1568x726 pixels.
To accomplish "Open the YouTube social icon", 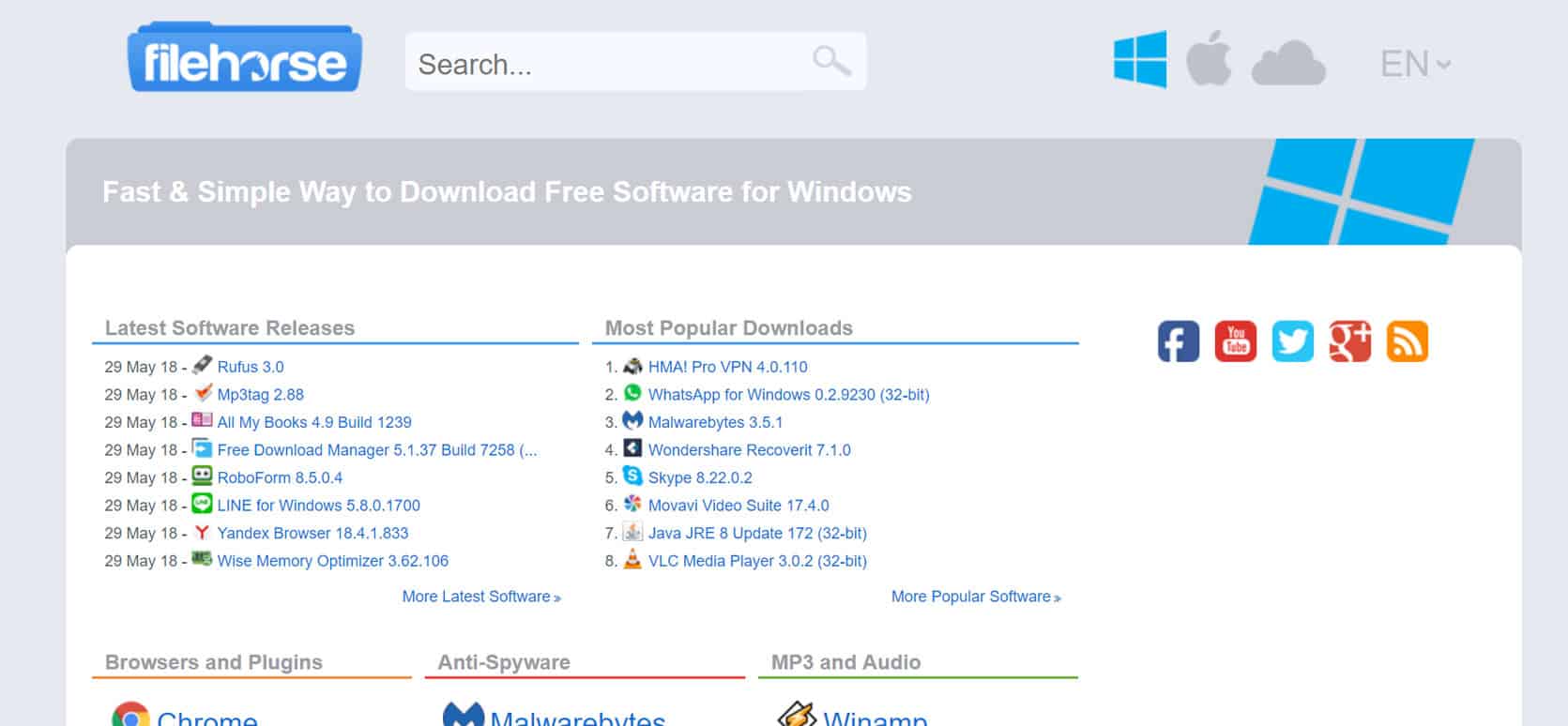I will (1236, 341).
